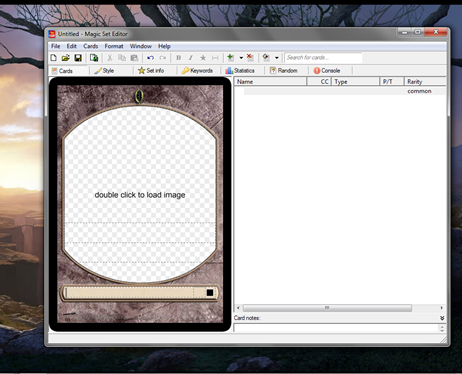Sort card list by Rarity column
The image size is (462, 374).
click(x=425, y=82)
